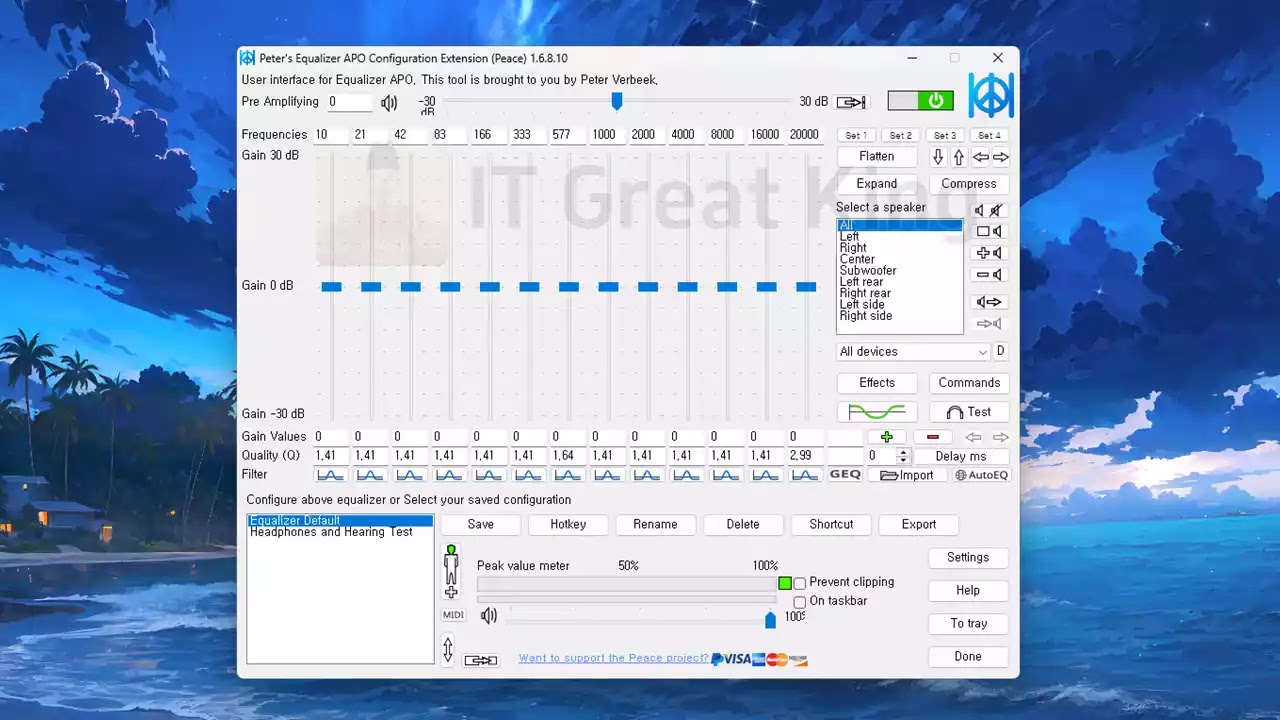Open the MIDI button
This screenshot has height=720, width=1280.
click(x=453, y=615)
